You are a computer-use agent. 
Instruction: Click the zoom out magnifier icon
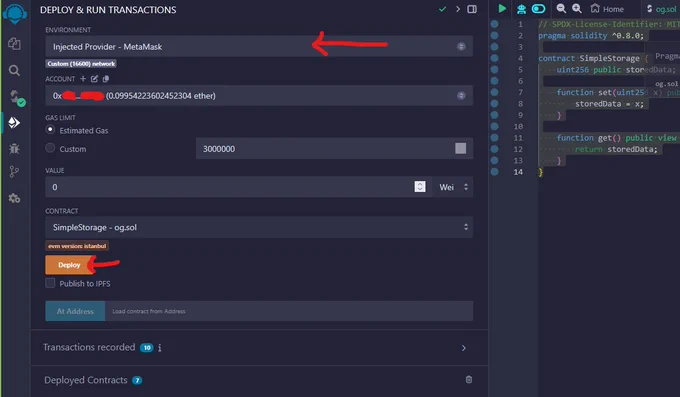click(x=561, y=8)
